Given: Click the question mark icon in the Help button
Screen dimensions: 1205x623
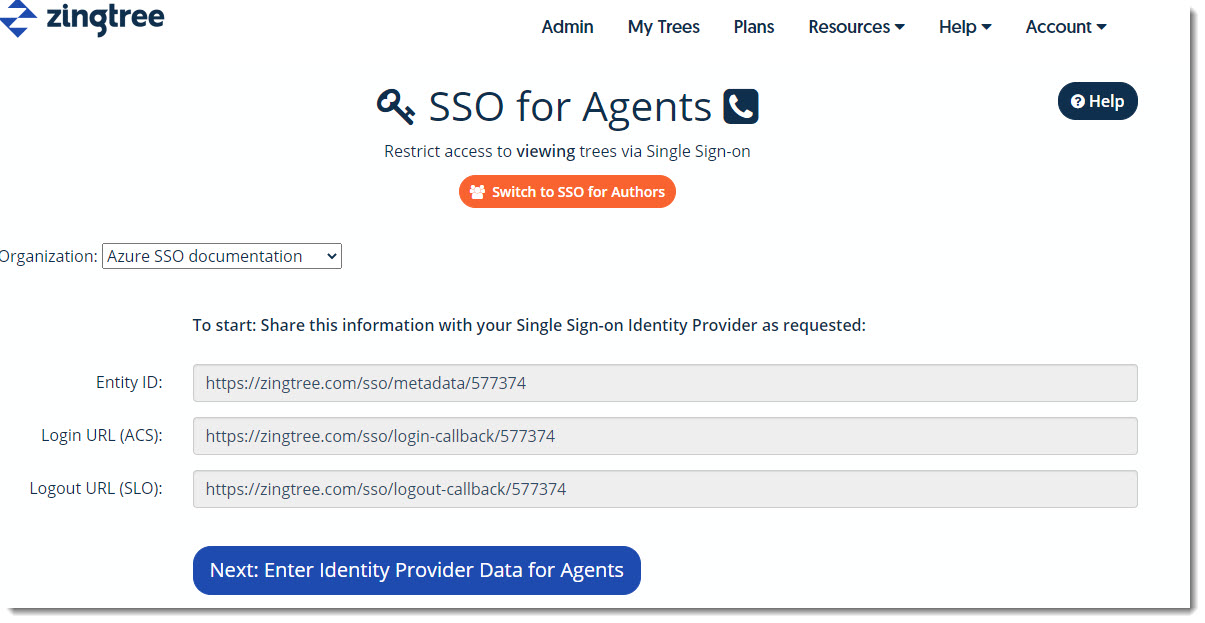Looking at the screenshot, I should point(1079,100).
